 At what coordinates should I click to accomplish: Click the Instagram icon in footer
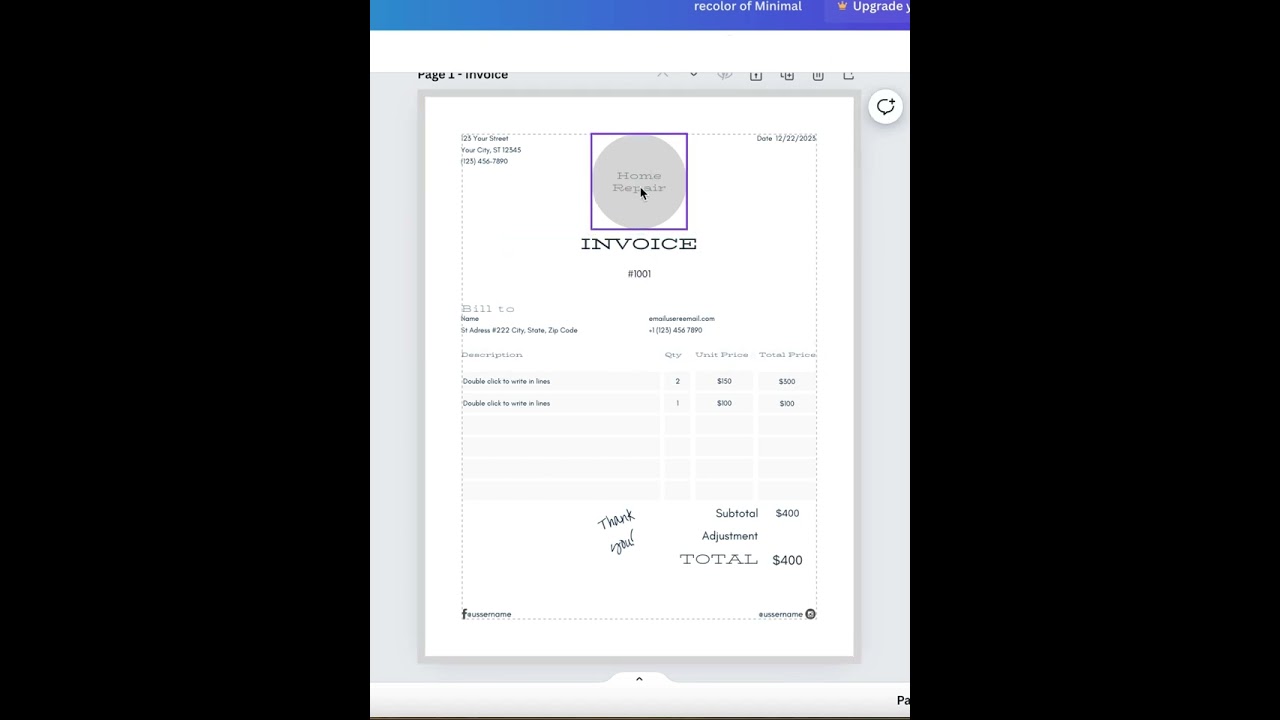(811, 614)
